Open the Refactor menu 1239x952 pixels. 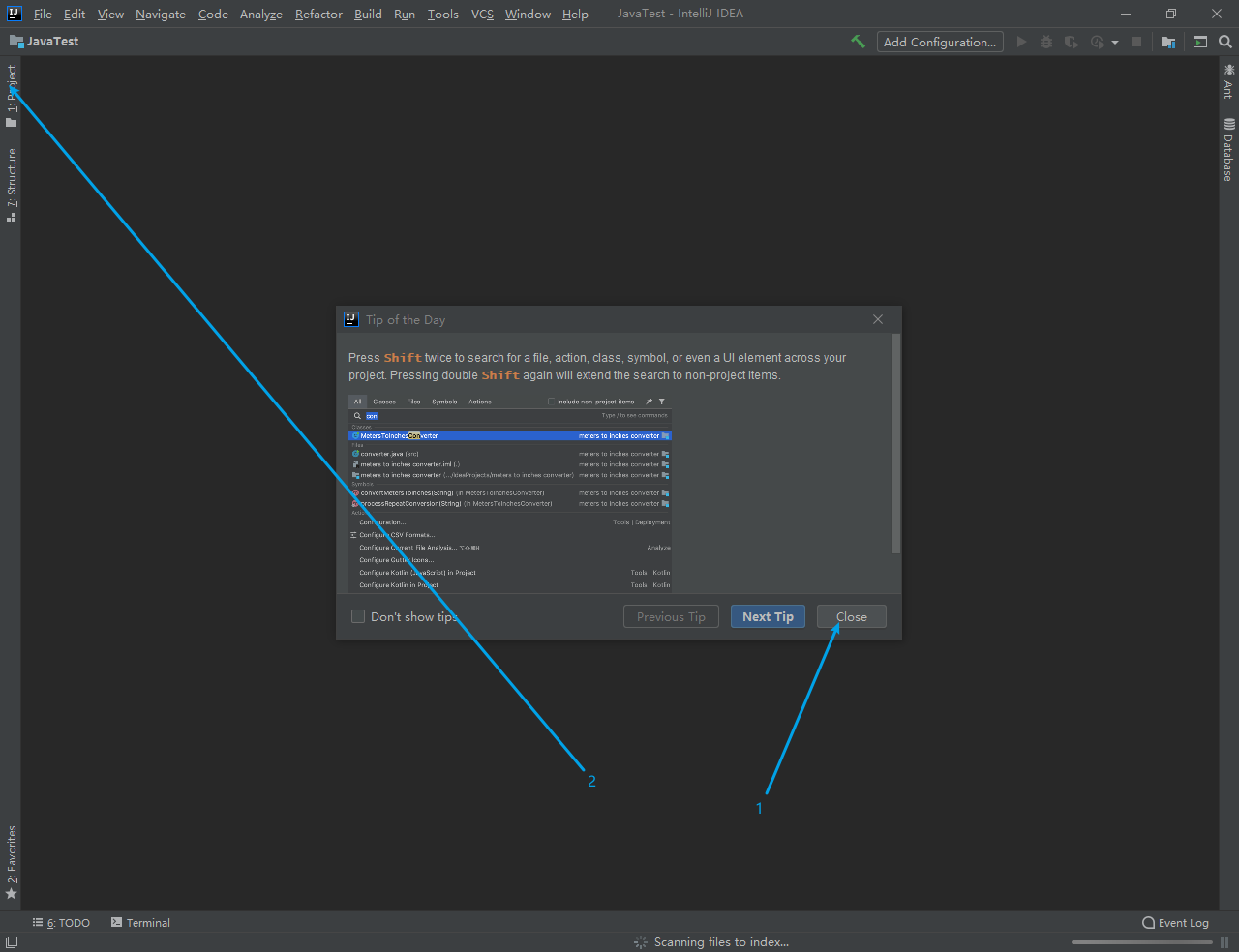coord(318,15)
